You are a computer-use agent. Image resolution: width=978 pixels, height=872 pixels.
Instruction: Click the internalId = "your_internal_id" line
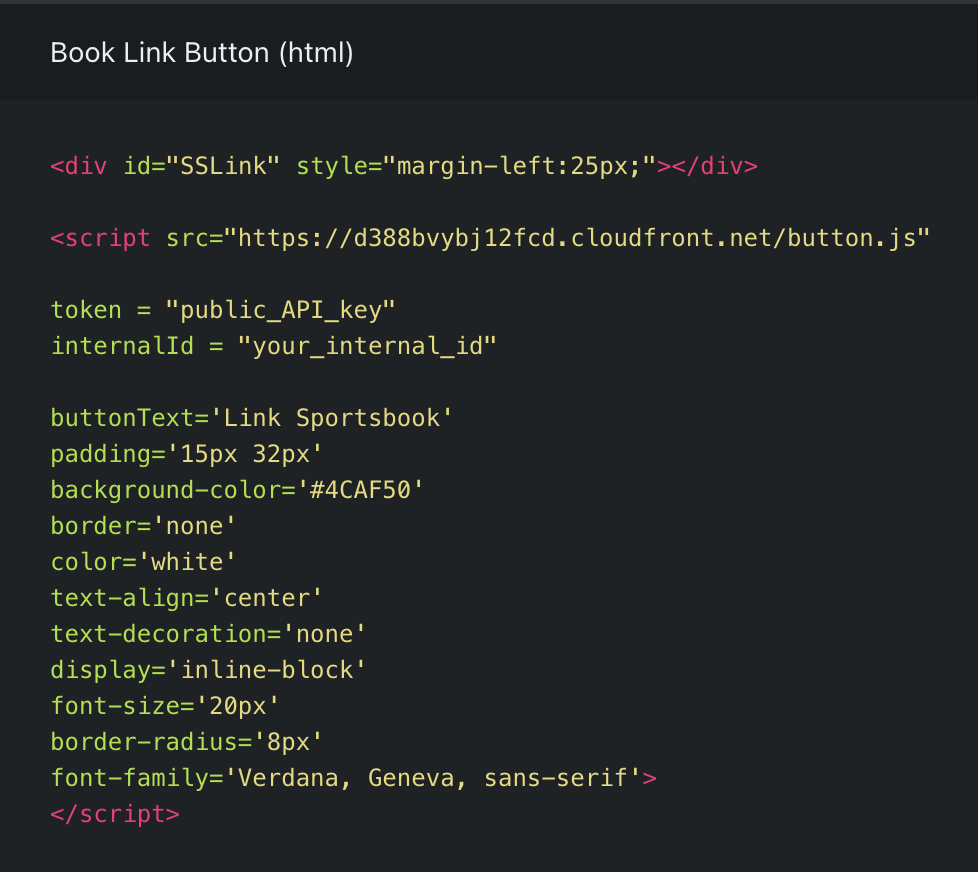tap(273, 346)
